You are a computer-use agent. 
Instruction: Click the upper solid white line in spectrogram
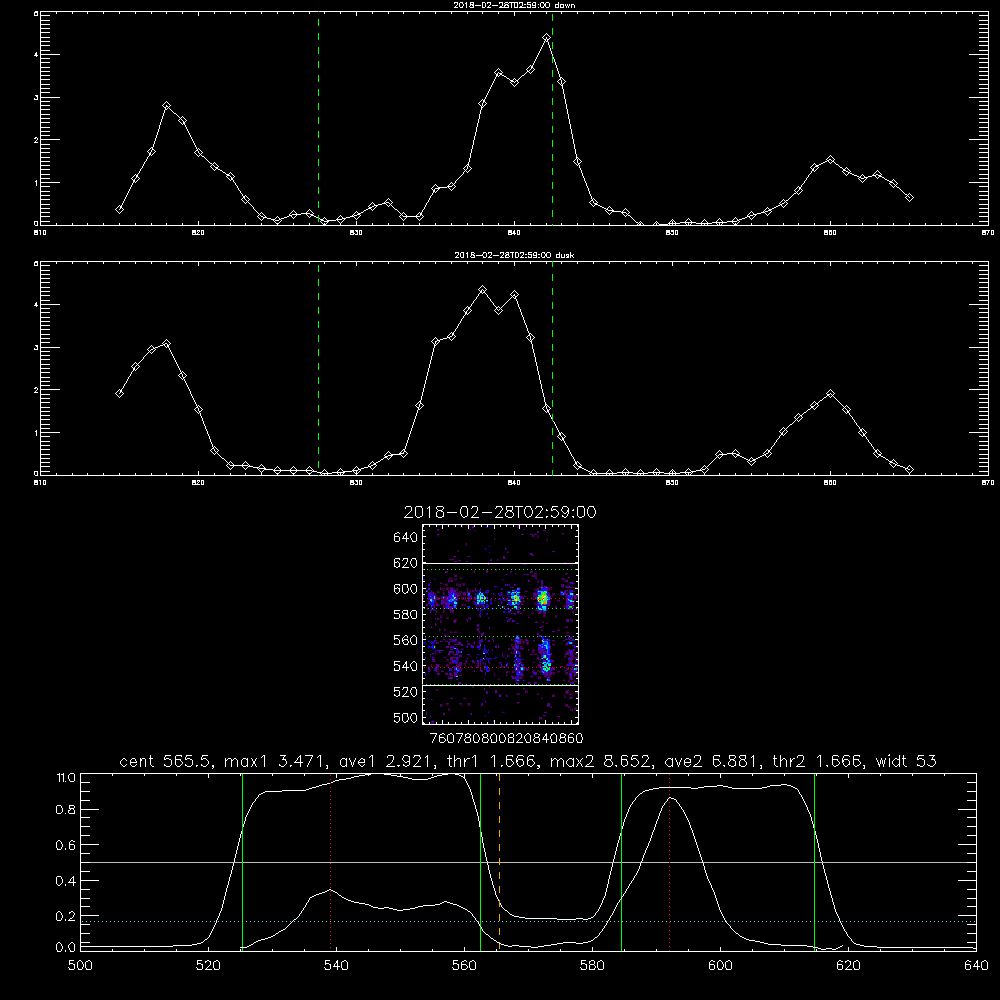(501, 564)
